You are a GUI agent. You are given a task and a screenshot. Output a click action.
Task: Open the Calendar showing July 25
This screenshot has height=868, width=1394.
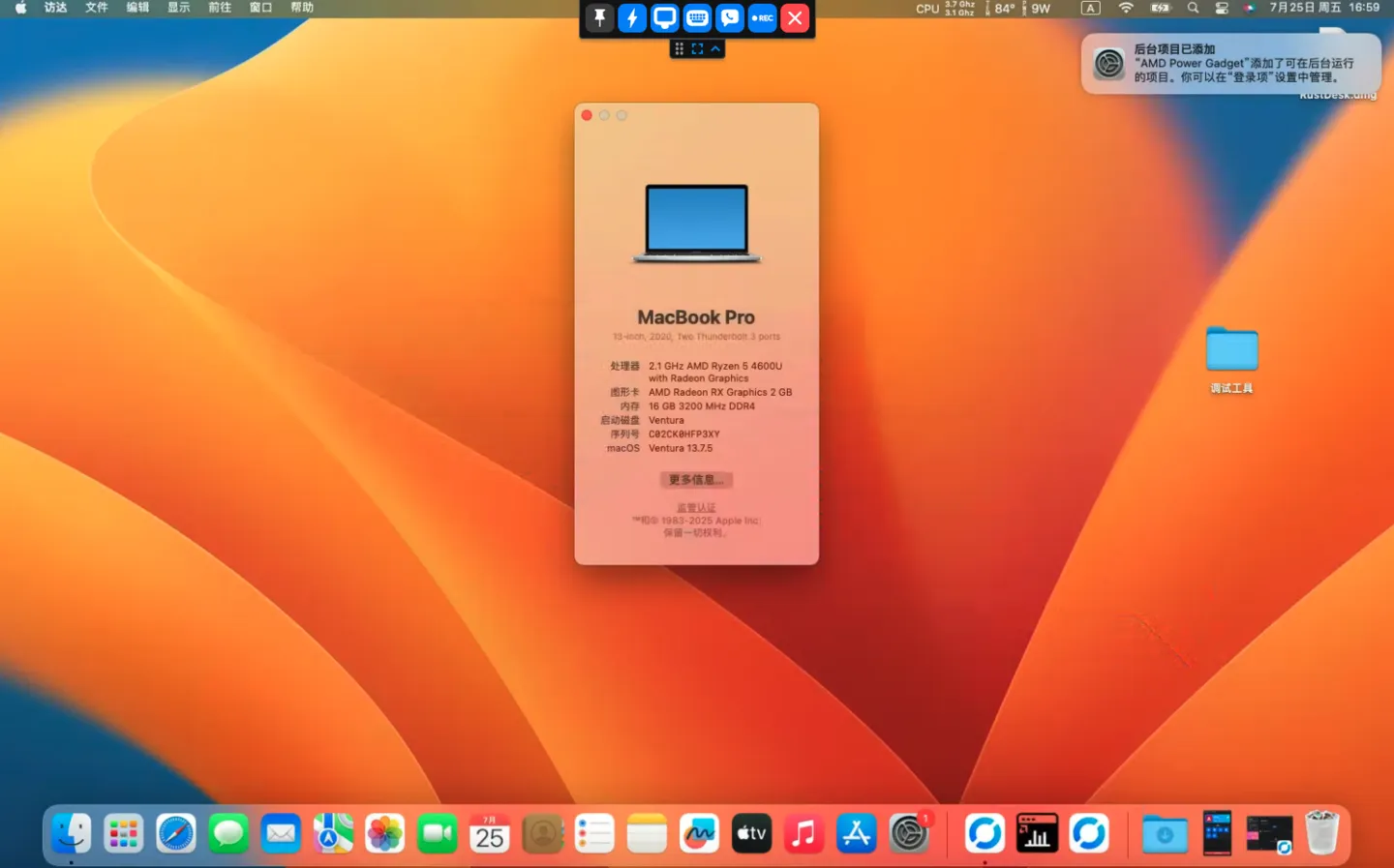pos(491,832)
